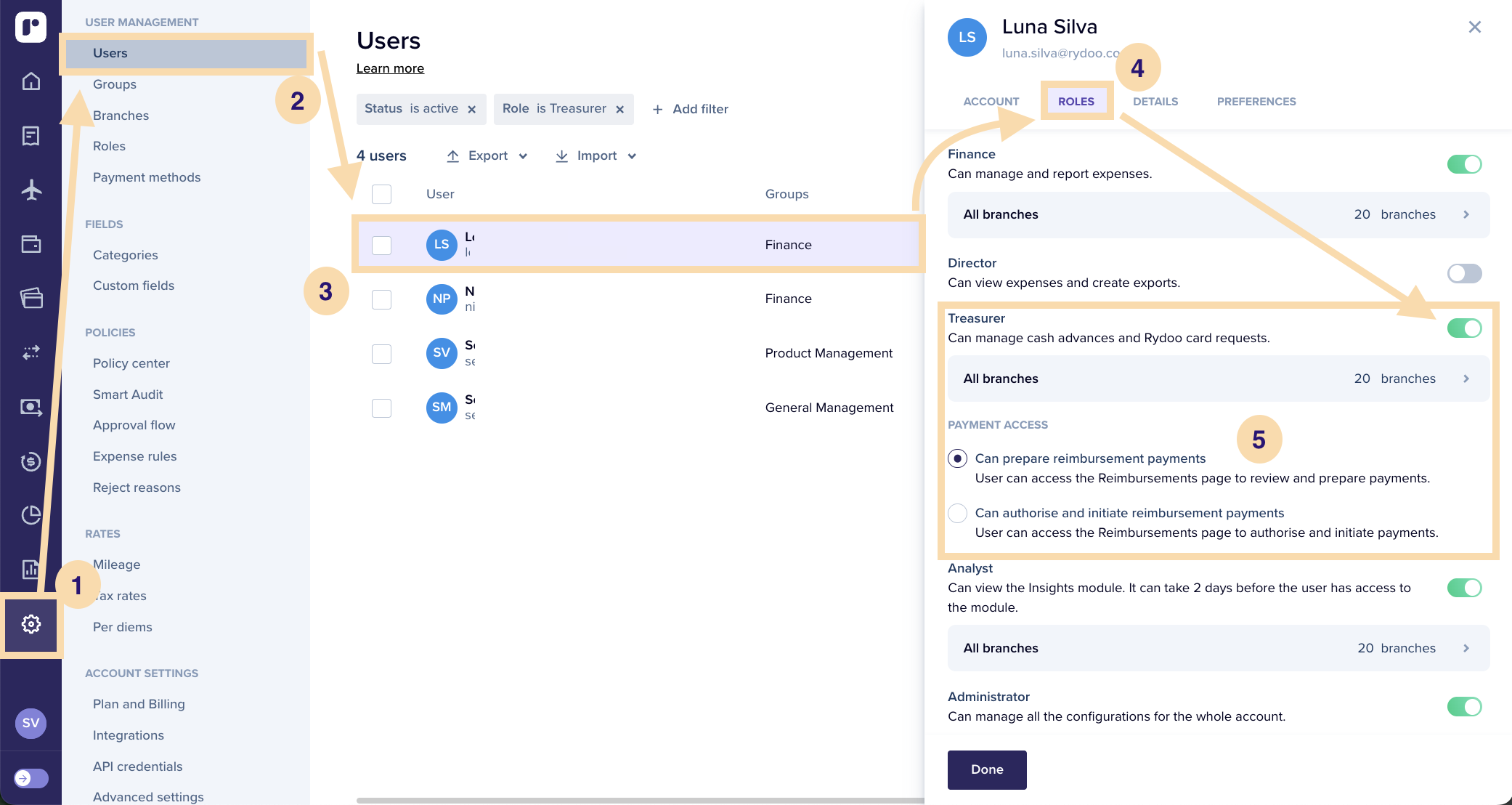Toggle the Analyst role switch
Screen dimensions: 1512x805
pyautogui.click(x=1464, y=588)
